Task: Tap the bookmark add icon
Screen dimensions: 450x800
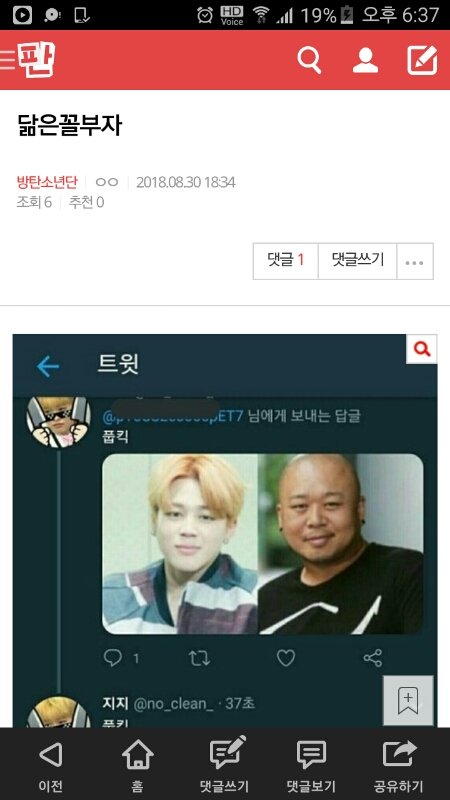Action: click(408, 701)
